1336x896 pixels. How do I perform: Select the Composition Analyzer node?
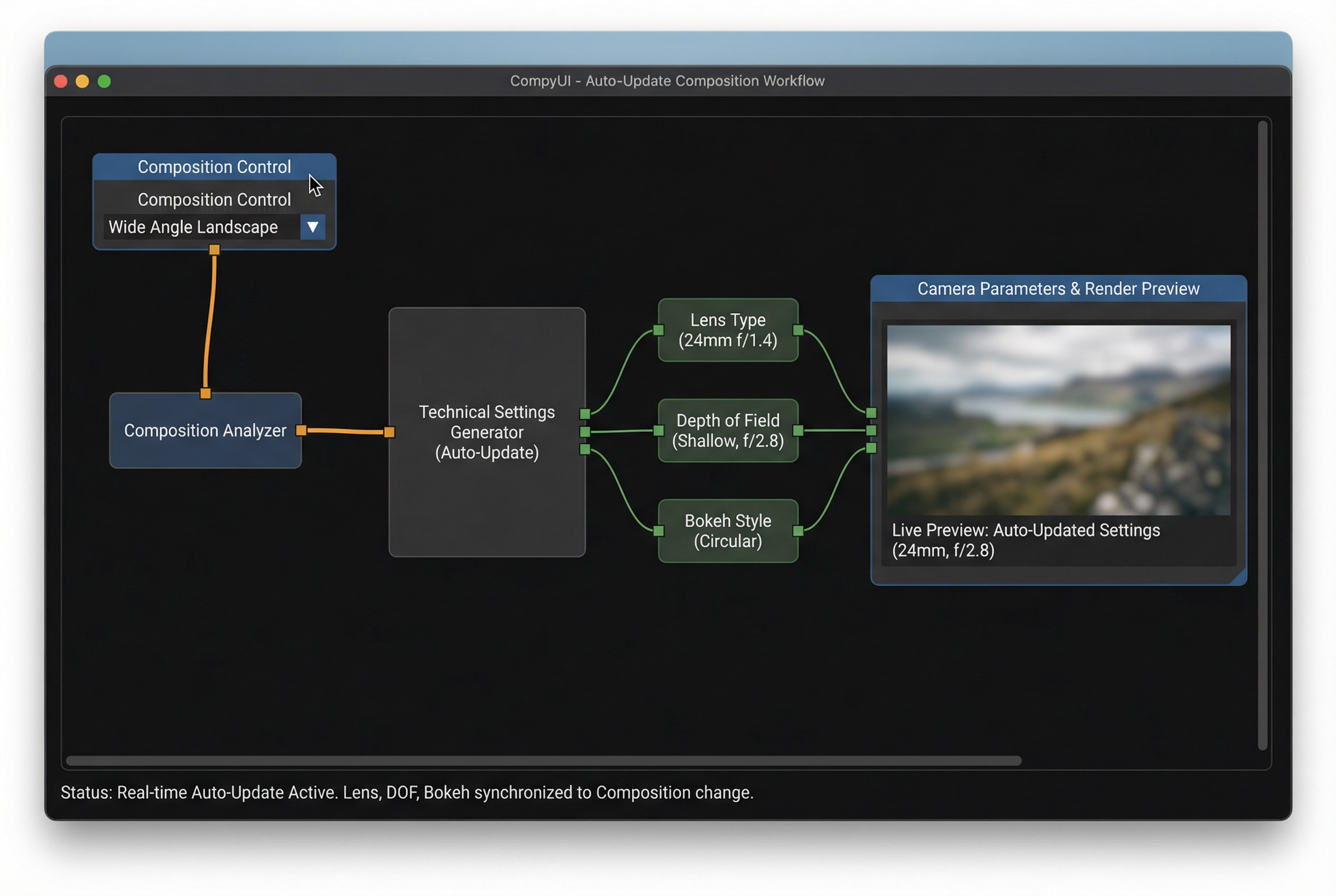click(x=205, y=430)
